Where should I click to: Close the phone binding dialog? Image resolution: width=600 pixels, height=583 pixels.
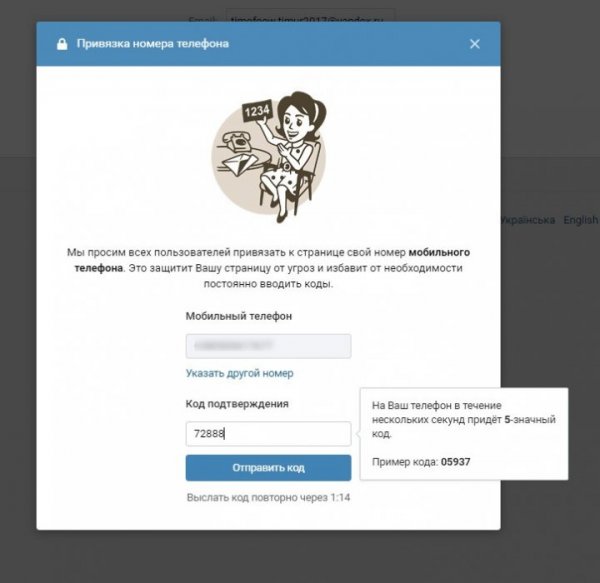pyautogui.click(x=474, y=44)
